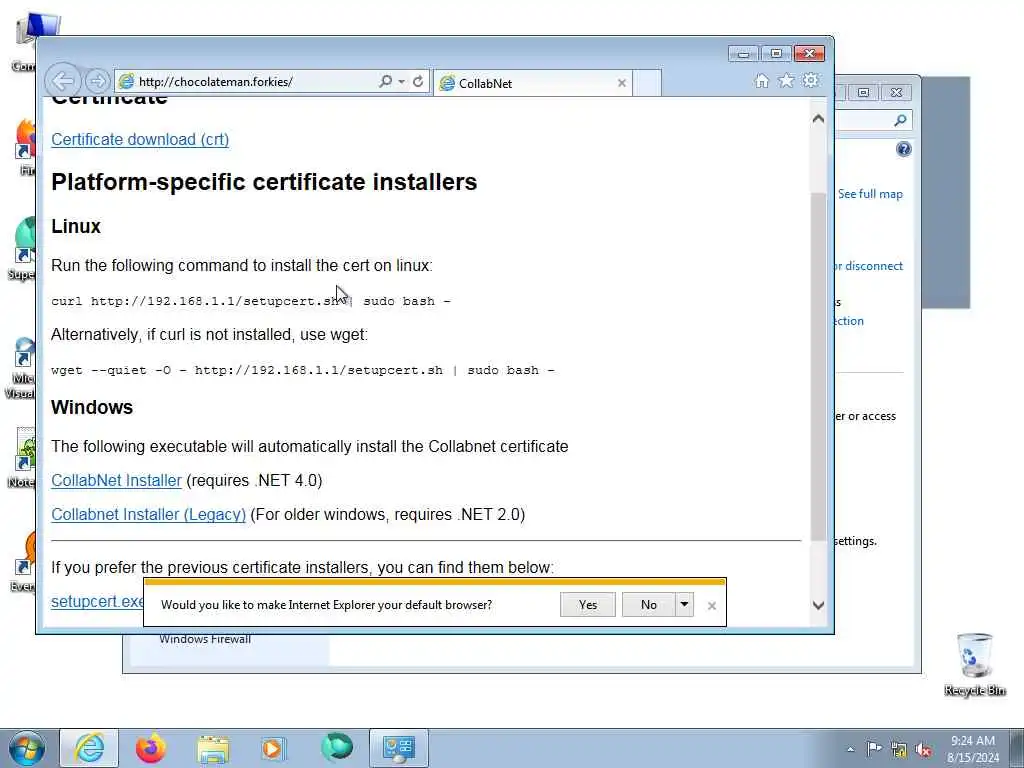Click the muted volume tray icon
The image size is (1024, 768).
pos(923,750)
